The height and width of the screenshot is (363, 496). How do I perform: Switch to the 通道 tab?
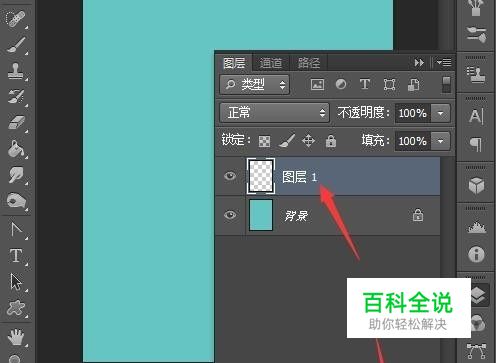271,63
